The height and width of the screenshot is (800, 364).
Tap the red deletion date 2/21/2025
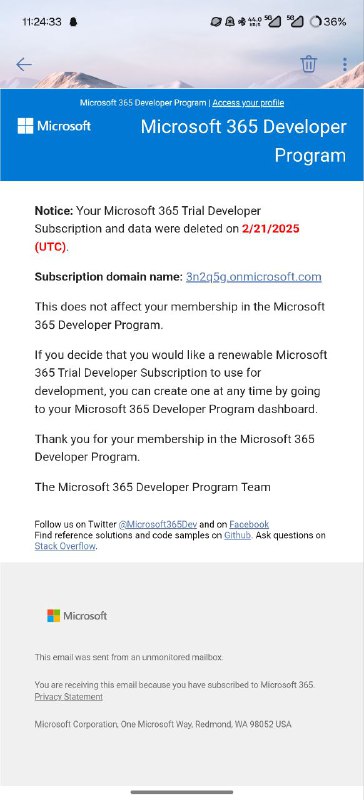[270, 229]
